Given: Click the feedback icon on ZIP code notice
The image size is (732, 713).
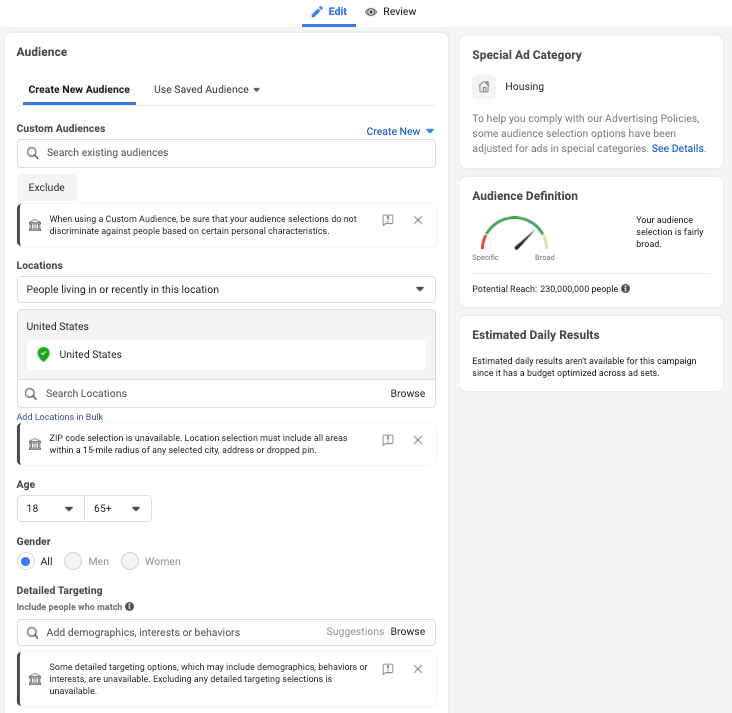Looking at the screenshot, I should click(x=388, y=440).
